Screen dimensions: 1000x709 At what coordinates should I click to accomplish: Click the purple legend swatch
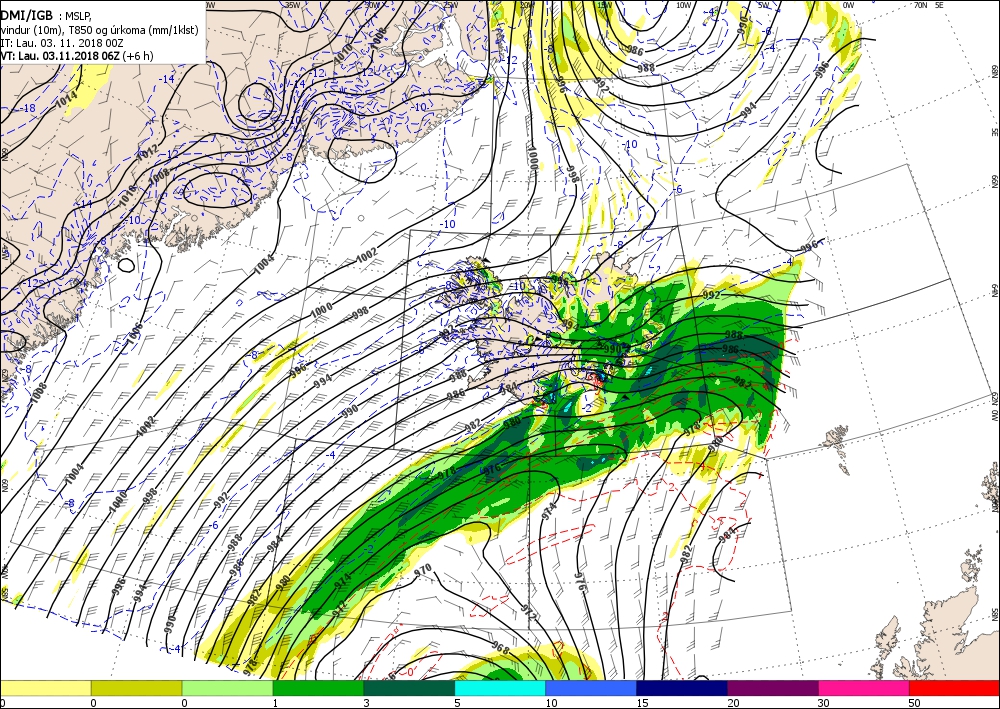(x=772, y=688)
